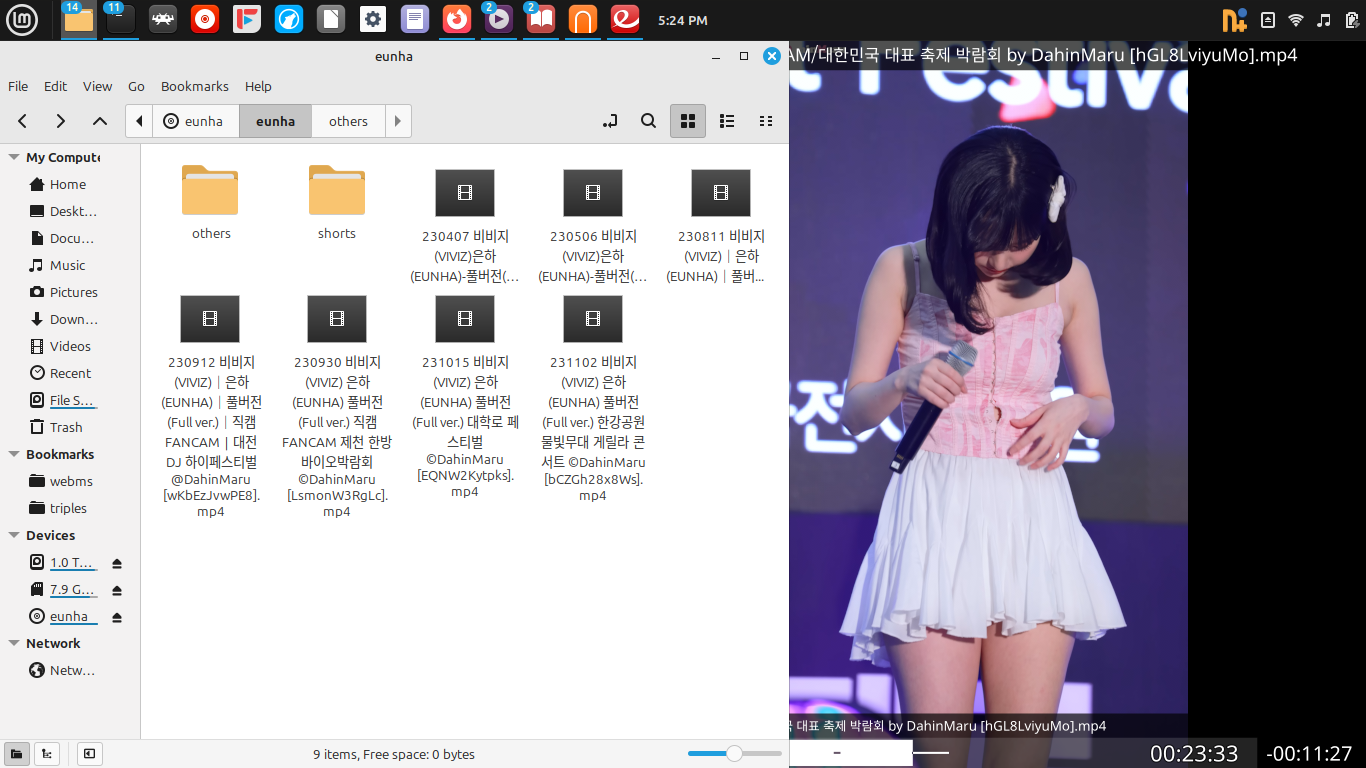Open the Bookmarks menu
Screen dimensions: 1366x768
[195, 86]
